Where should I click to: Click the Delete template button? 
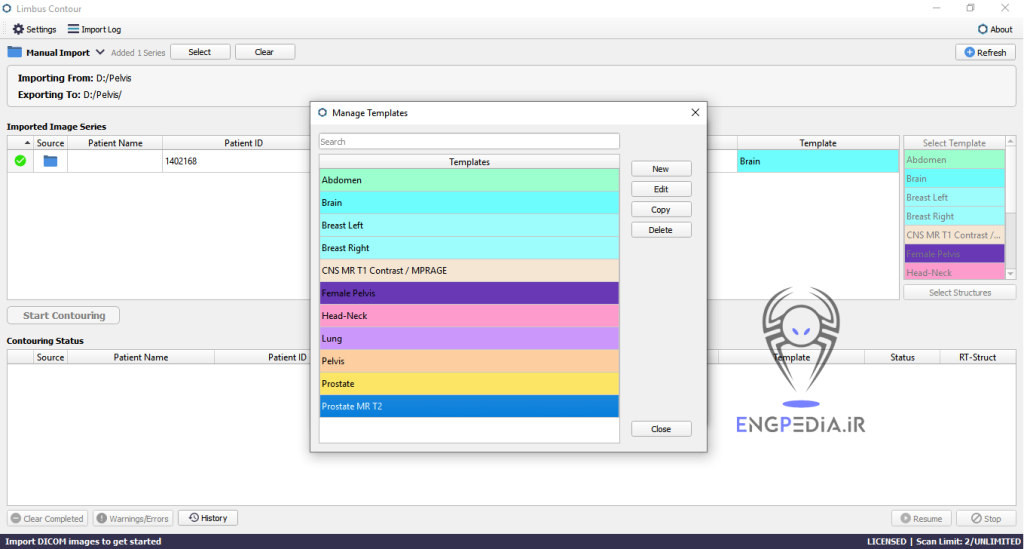[x=660, y=230]
